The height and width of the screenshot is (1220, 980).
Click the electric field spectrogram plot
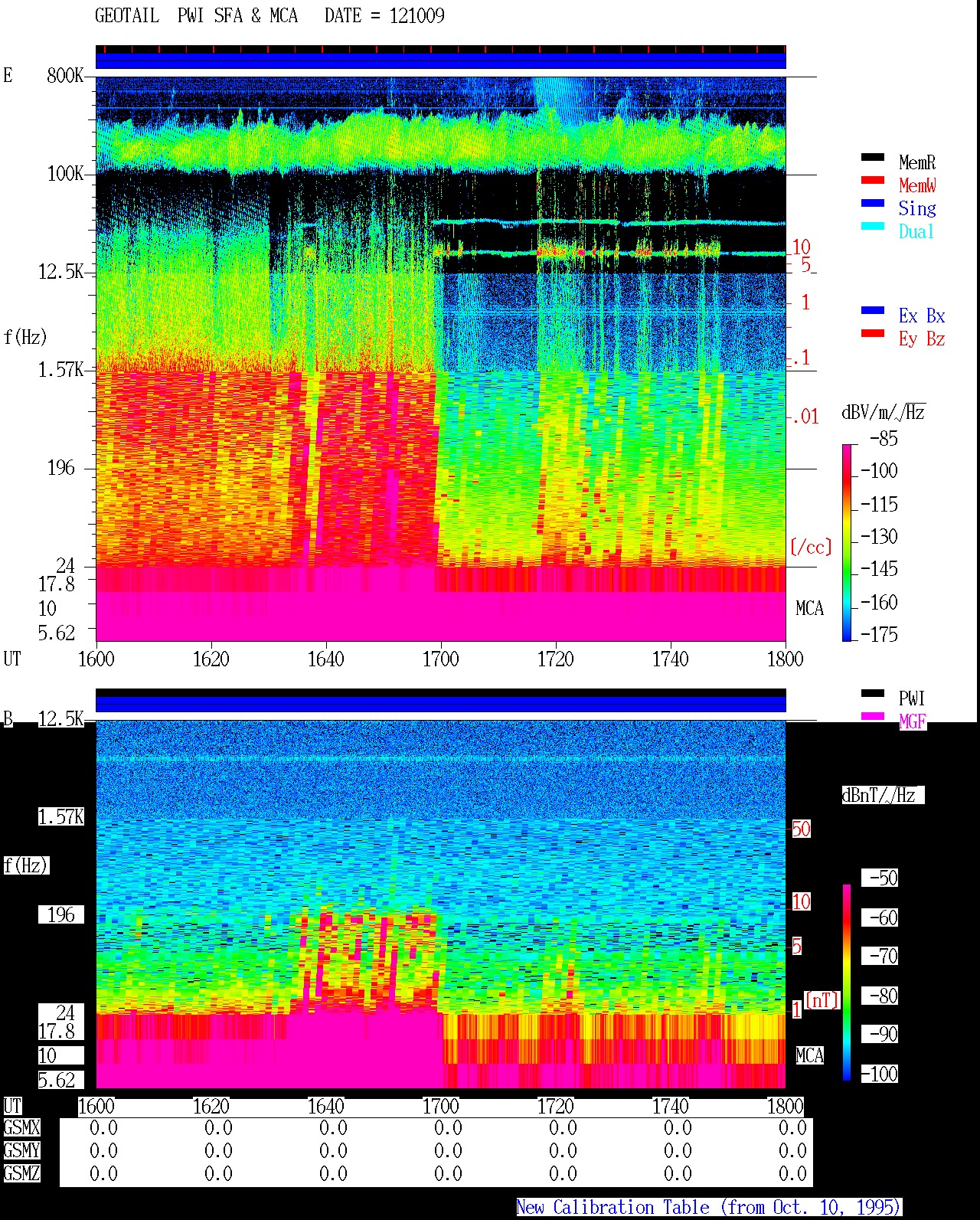(440, 358)
